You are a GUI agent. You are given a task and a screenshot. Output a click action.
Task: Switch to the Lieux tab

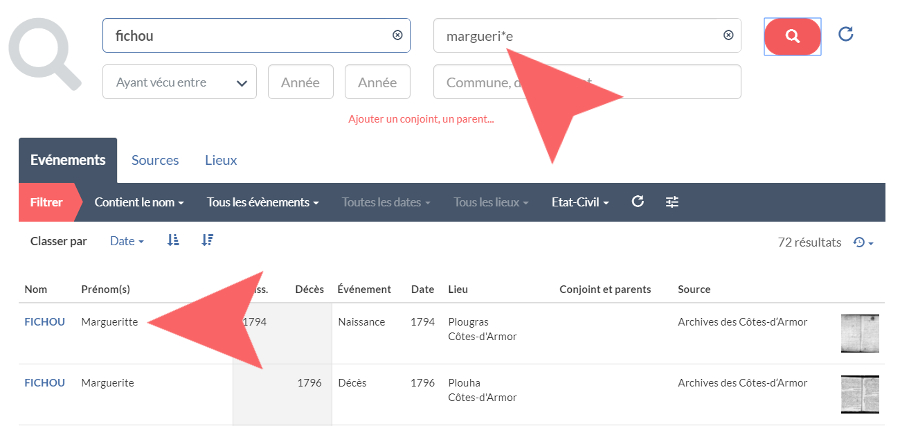pos(221,160)
